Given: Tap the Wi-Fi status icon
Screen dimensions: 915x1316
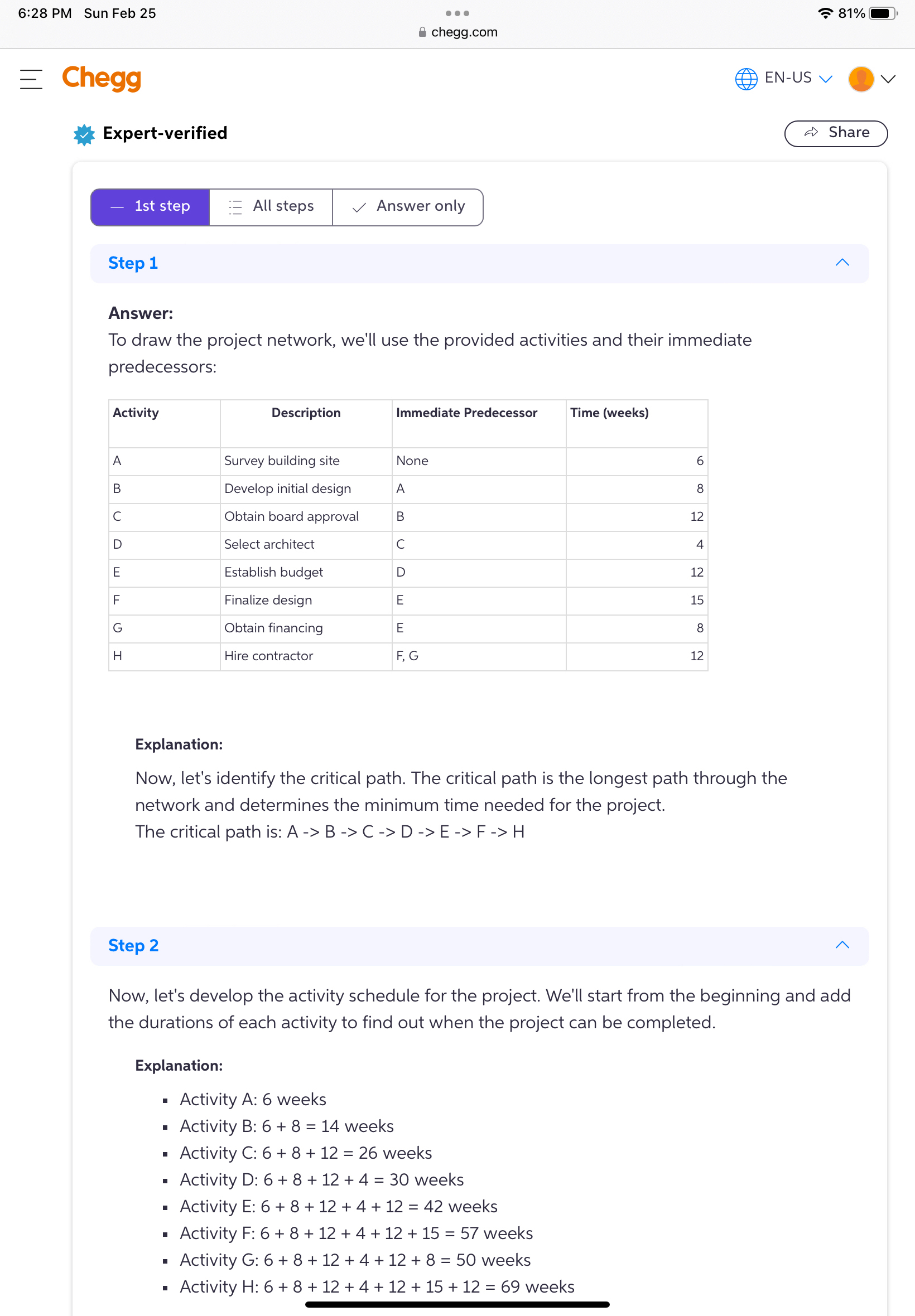Looking at the screenshot, I should 825,13.
